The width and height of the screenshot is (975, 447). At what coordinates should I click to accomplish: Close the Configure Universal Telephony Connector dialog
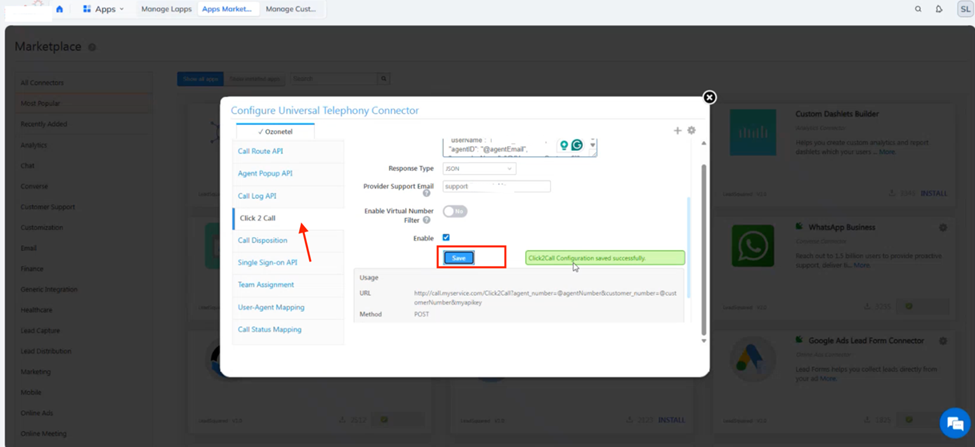(709, 97)
